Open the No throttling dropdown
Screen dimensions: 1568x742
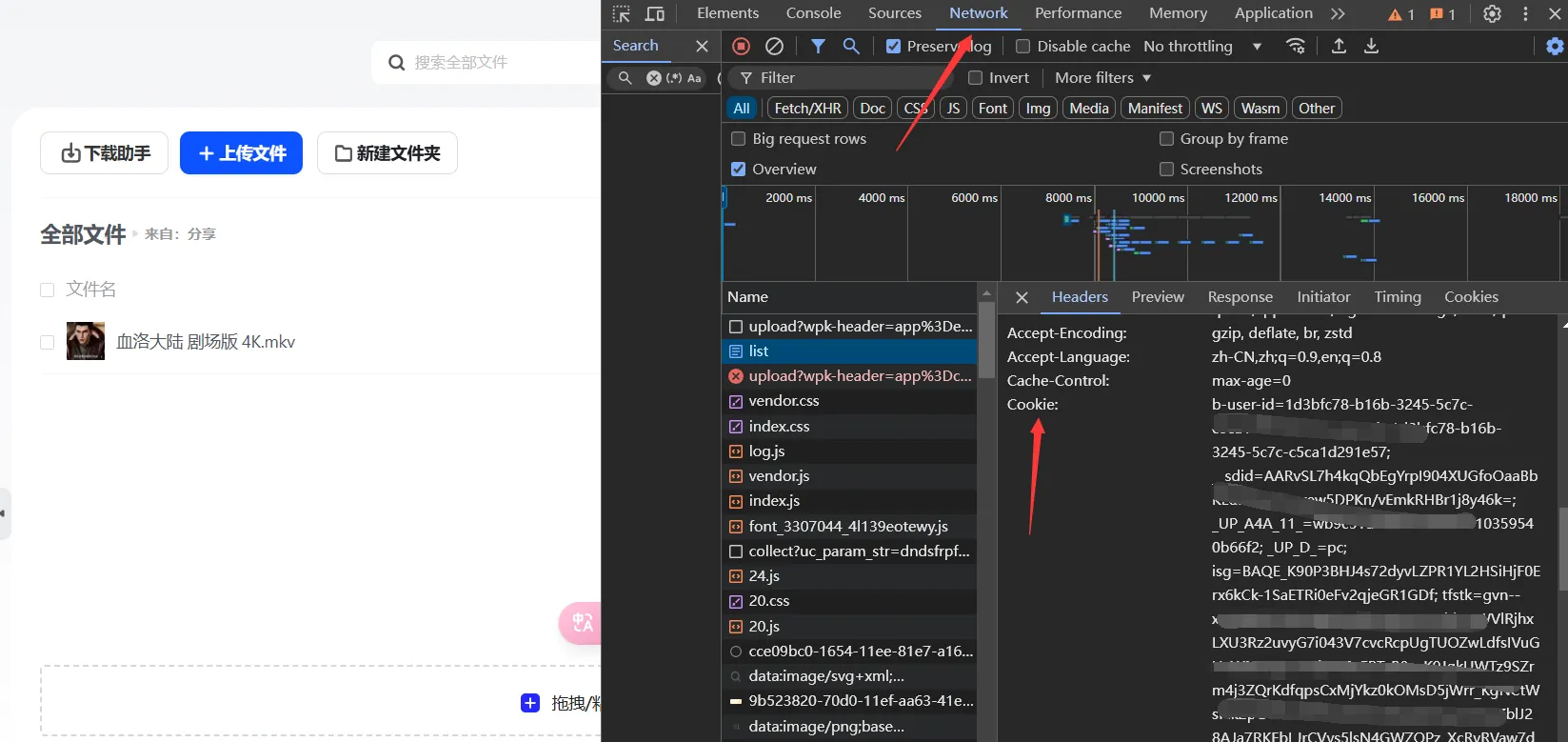[x=1202, y=46]
